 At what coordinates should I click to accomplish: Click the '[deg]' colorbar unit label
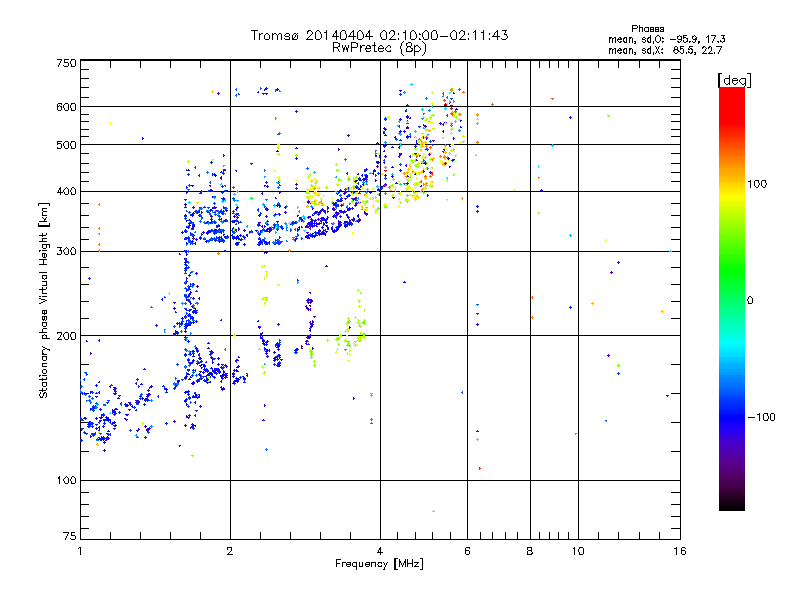[734, 80]
